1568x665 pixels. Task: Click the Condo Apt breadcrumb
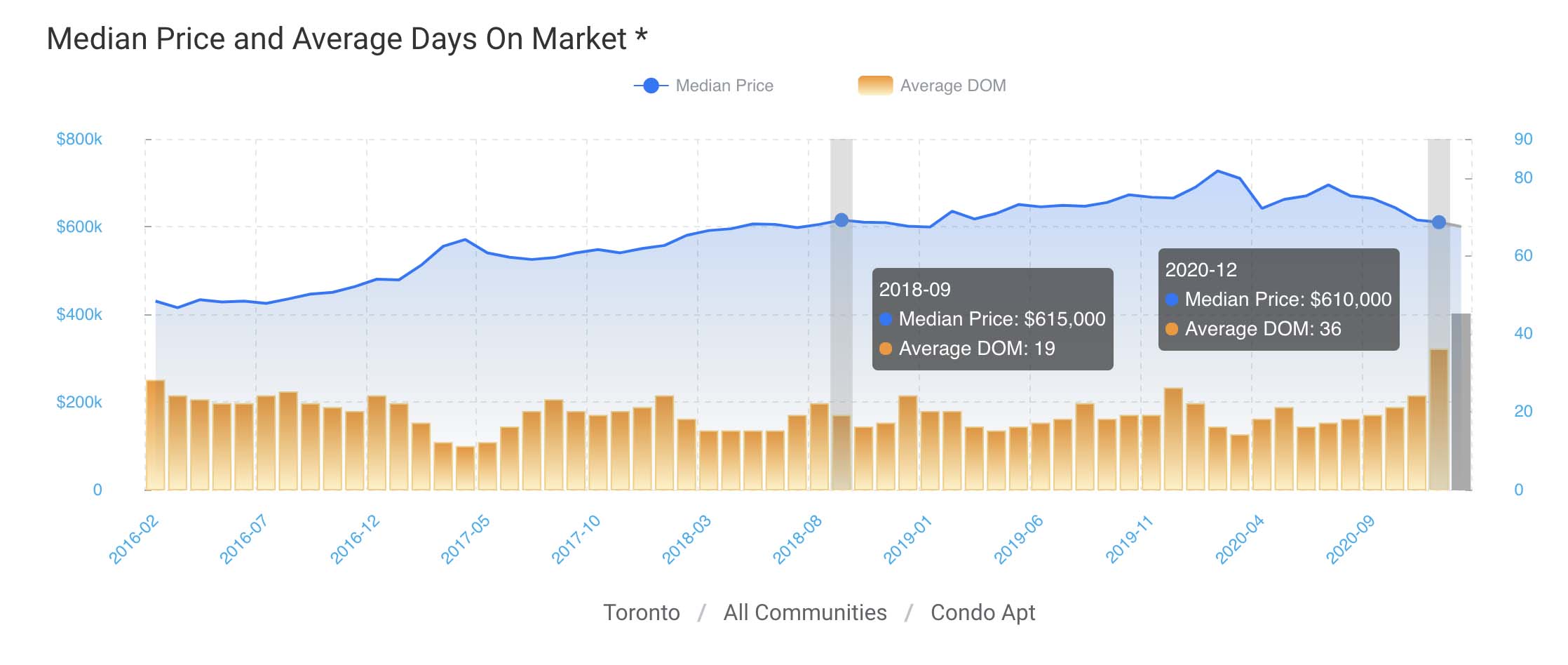point(982,612)
